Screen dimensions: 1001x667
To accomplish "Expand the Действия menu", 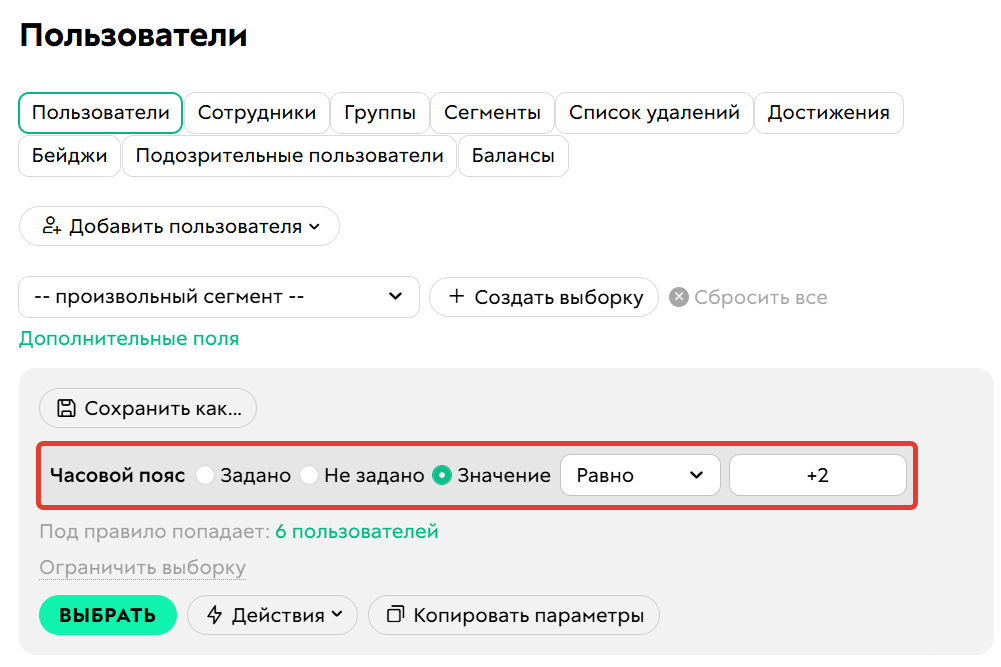I will 272,615.
